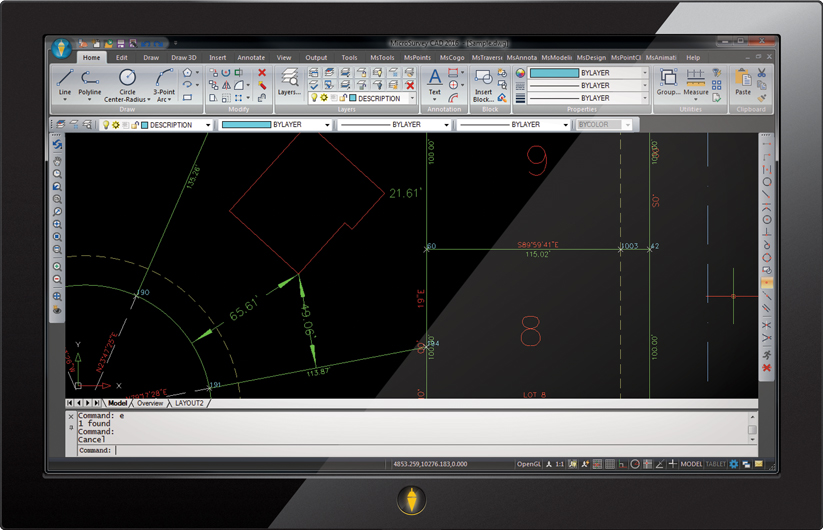
Task: Choose the Circle Center-Radius tool
Action: coord(127,81)
